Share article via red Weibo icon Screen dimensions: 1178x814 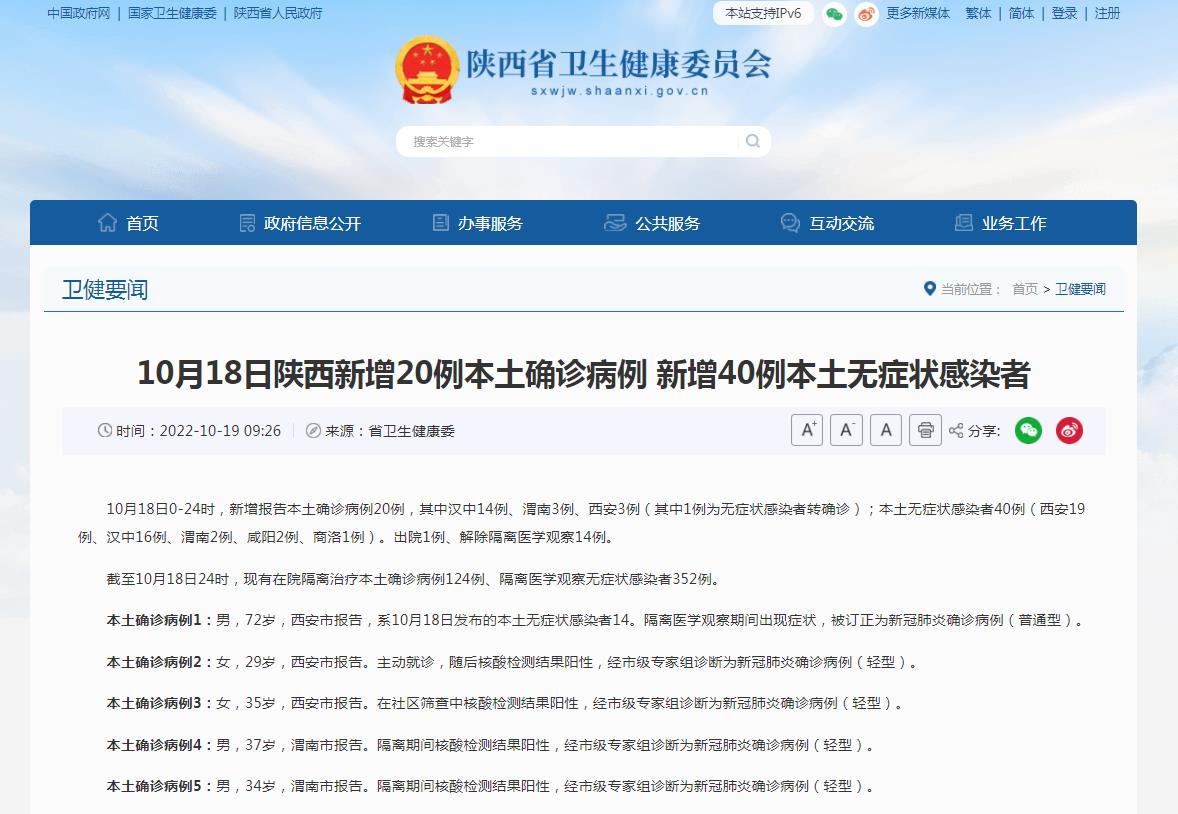pyautogui.click(x=1069, y=430)
